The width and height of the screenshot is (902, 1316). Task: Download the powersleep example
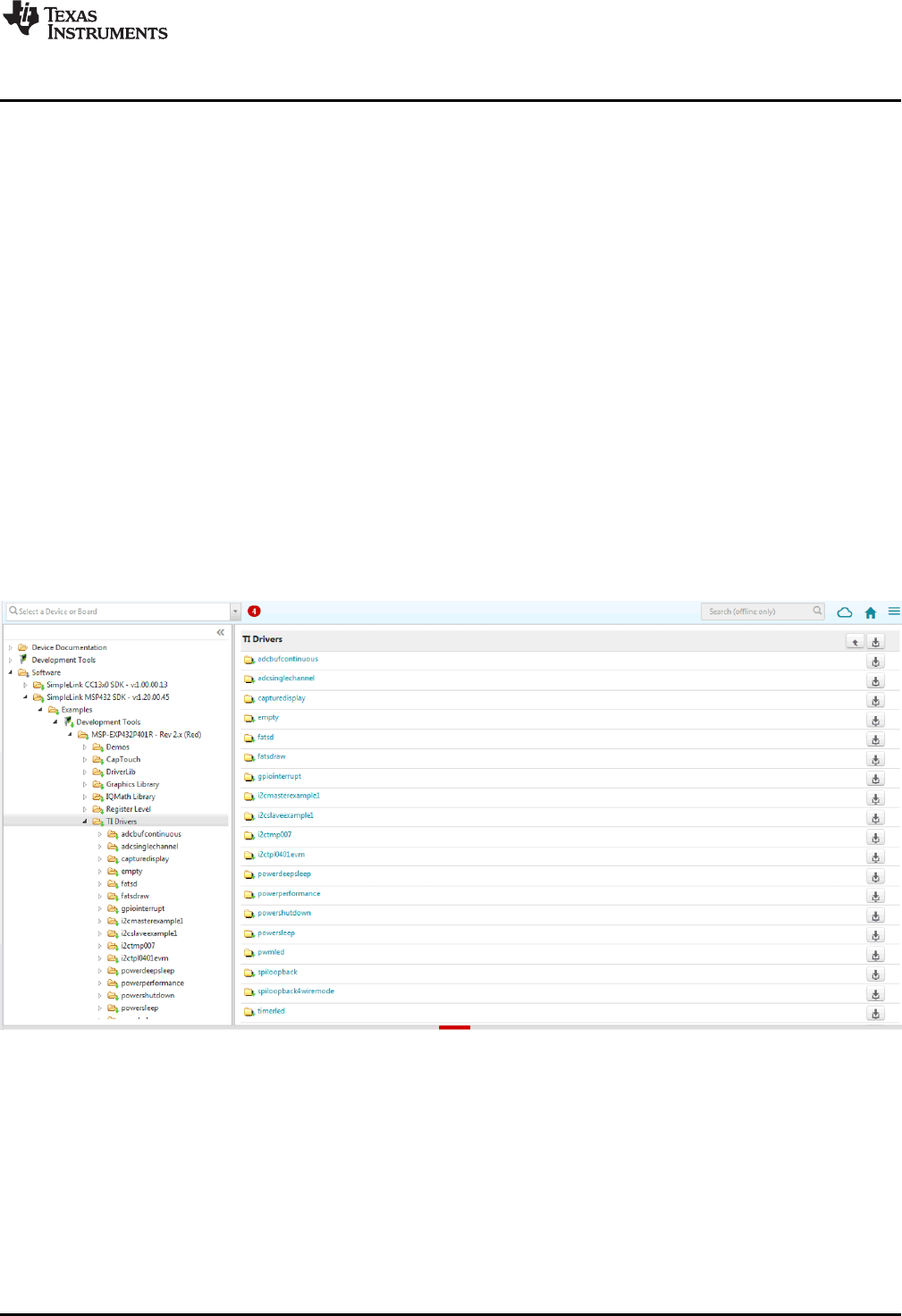point(876,935)
